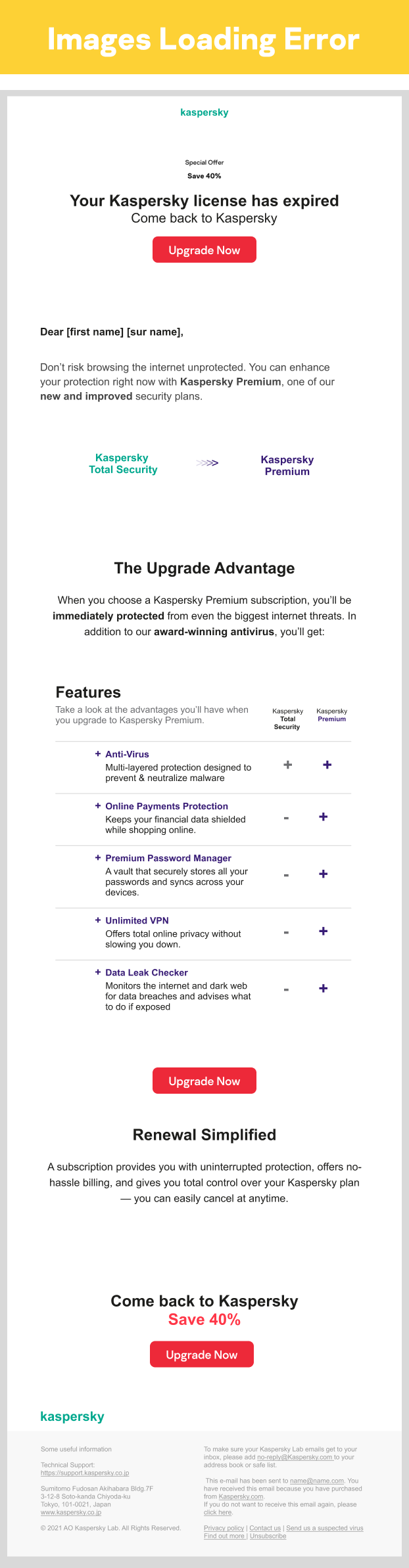Open the www.kaspersky.co.jp link
This screenshot has height=1568, width=409.
pos(71,1513)
